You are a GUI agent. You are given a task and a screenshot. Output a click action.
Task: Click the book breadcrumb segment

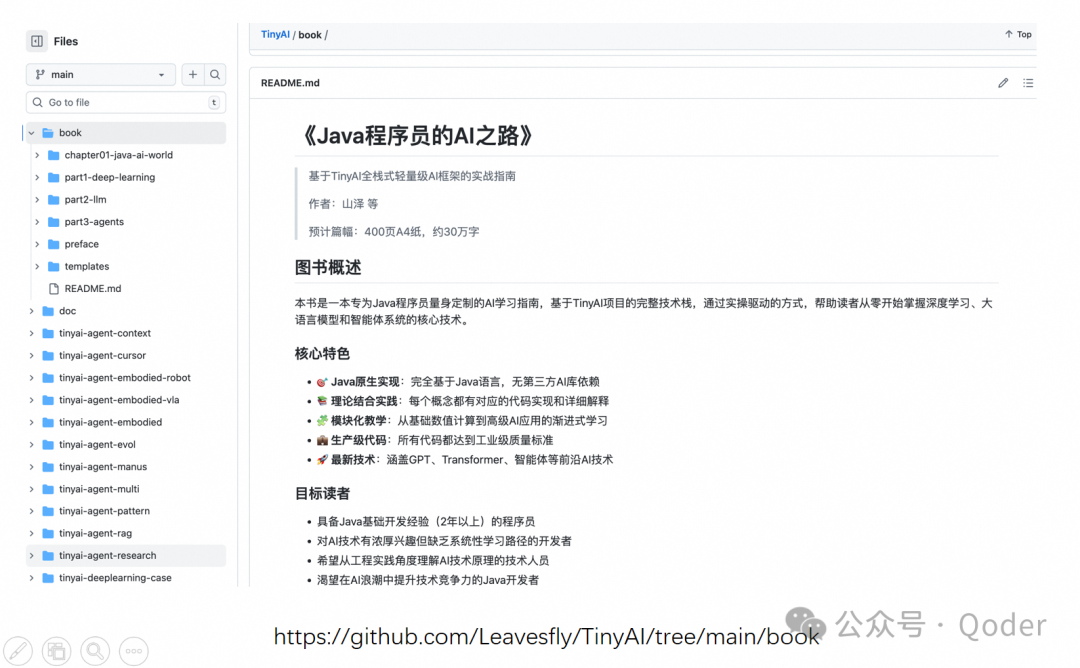coord(309,34)
